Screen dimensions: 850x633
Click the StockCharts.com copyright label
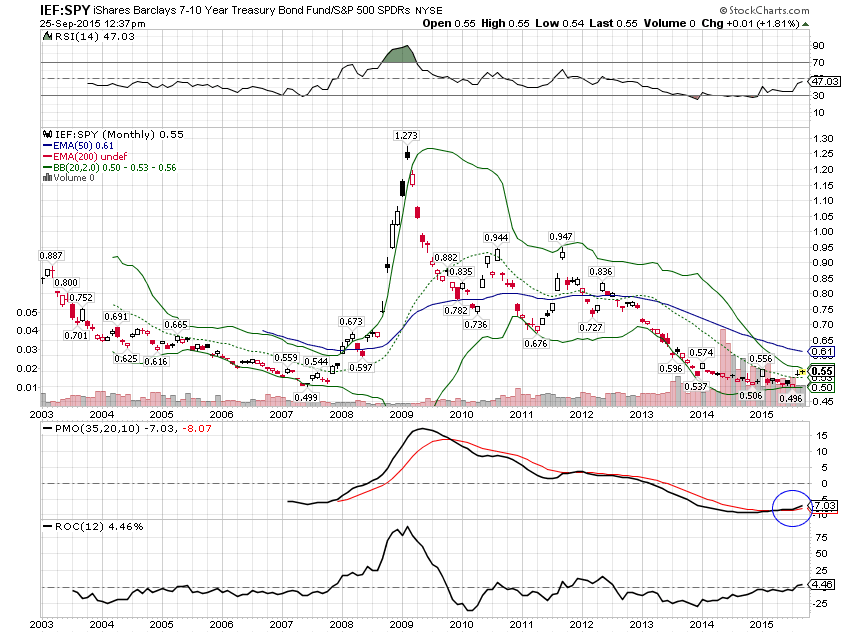pos(764,10)
